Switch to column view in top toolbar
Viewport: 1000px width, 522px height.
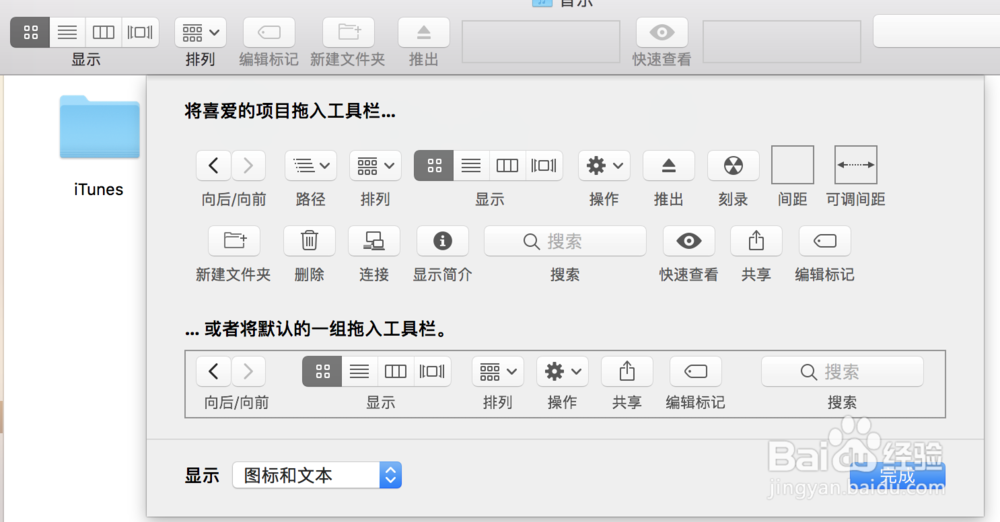103,32
